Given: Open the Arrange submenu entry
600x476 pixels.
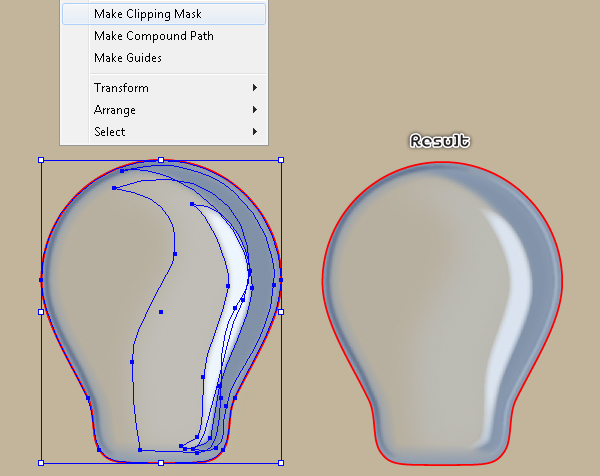Looking at the screenshot, I should point(164,110).
